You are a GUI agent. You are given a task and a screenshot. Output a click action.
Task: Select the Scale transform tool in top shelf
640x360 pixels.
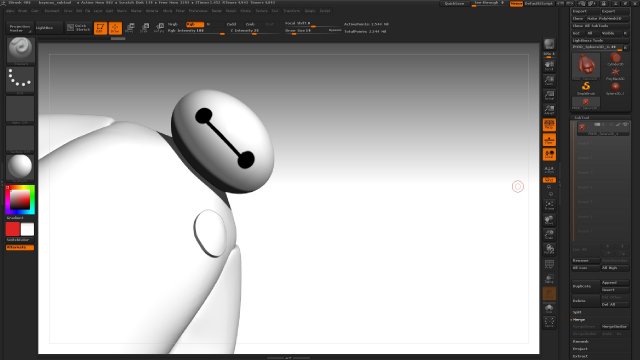(x=145, y=28)
